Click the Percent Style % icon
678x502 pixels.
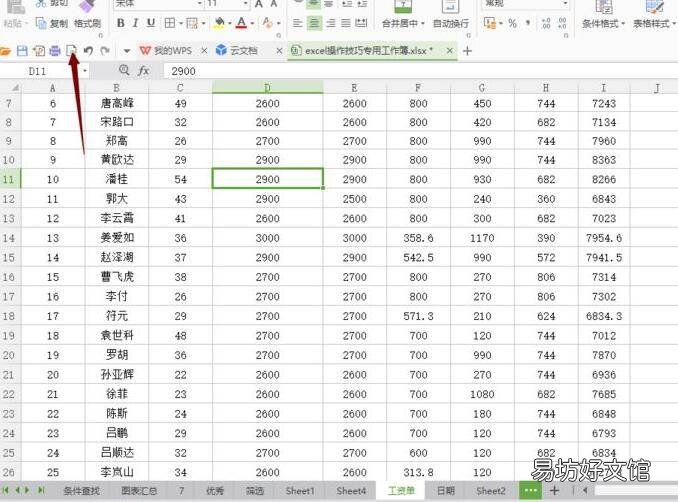512,23
